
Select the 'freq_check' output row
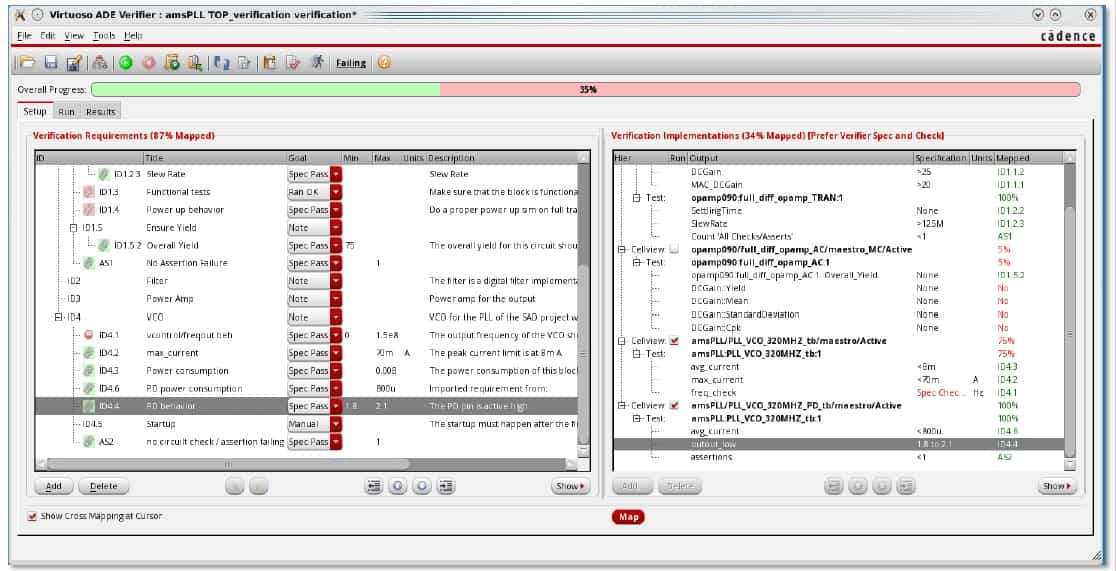pos(838,393)
